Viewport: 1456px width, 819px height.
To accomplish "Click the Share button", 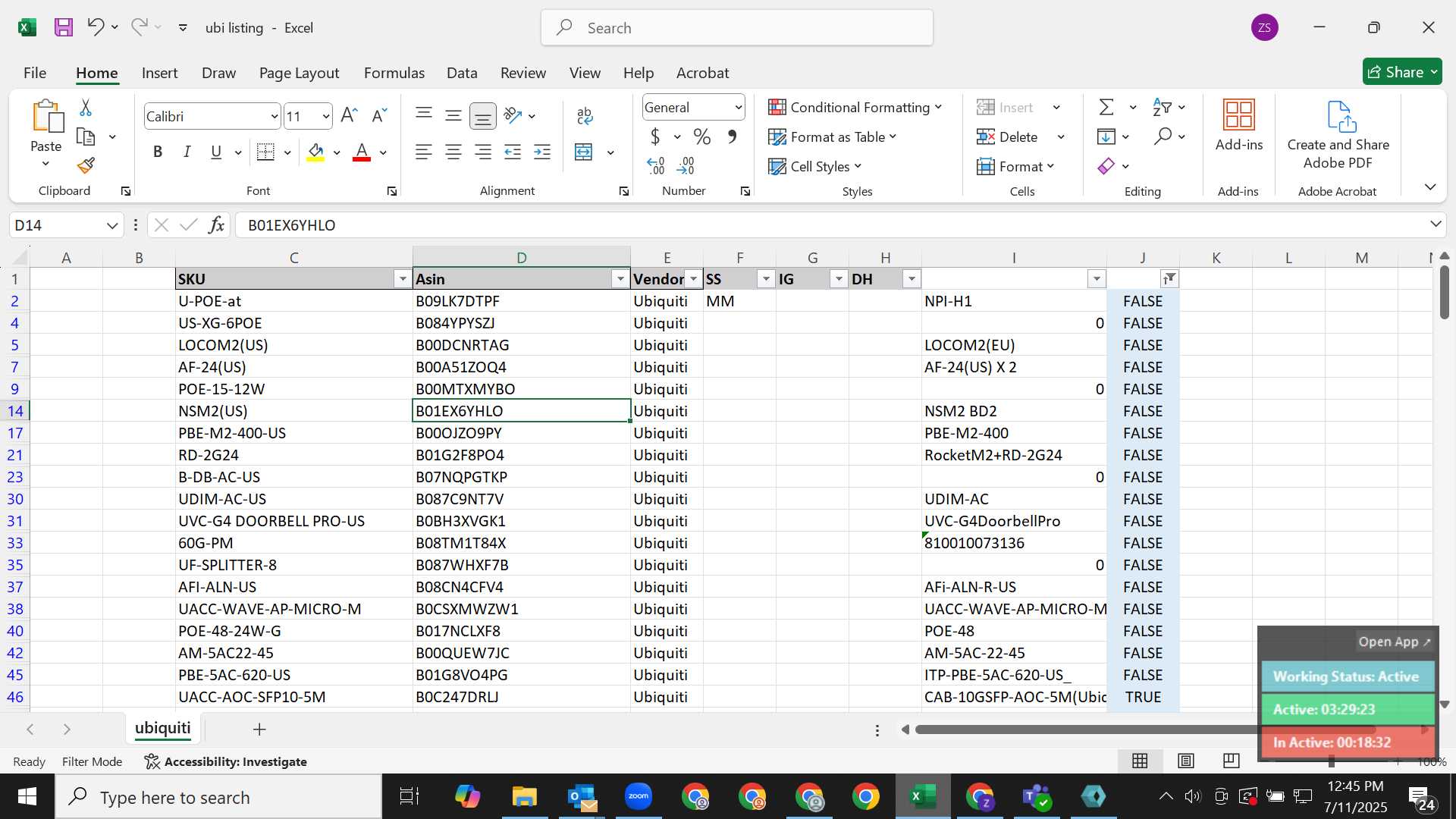I will pyautogui.click(x=1402, y=72).
